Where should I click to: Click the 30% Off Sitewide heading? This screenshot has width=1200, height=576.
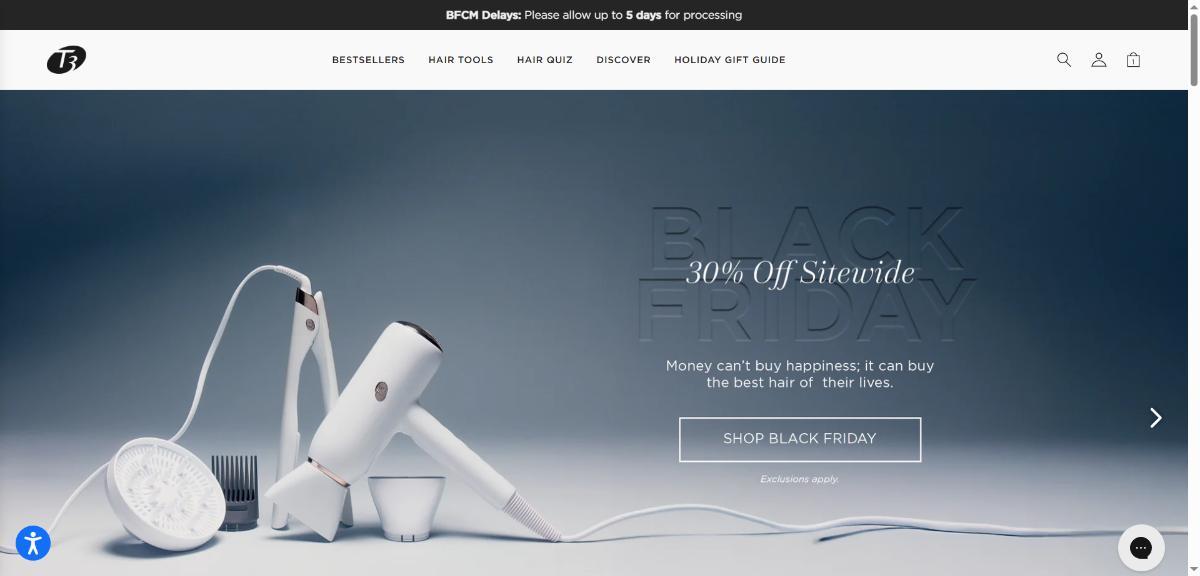(800, 273)
